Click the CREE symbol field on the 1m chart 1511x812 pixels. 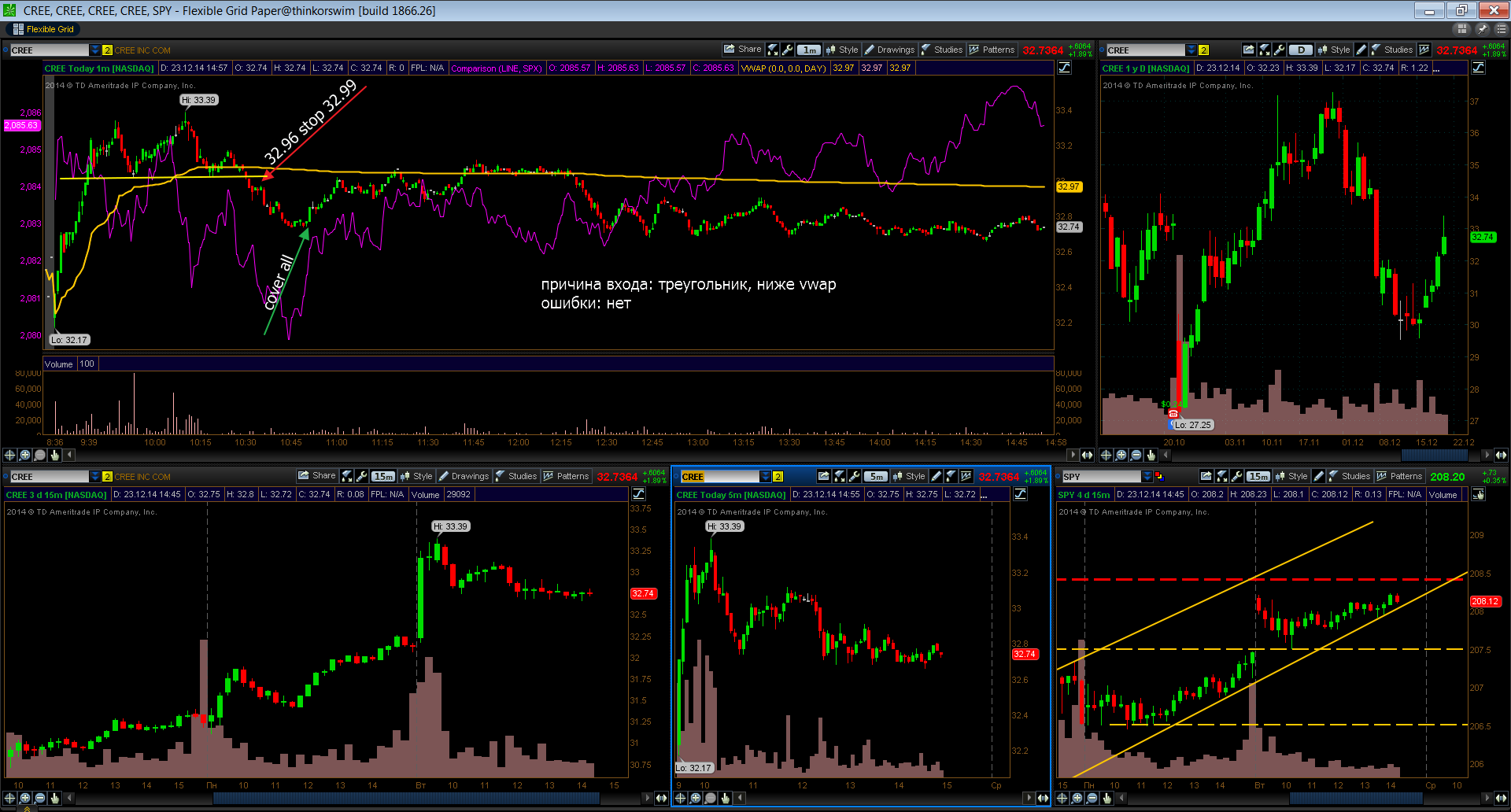pos(49,50)
